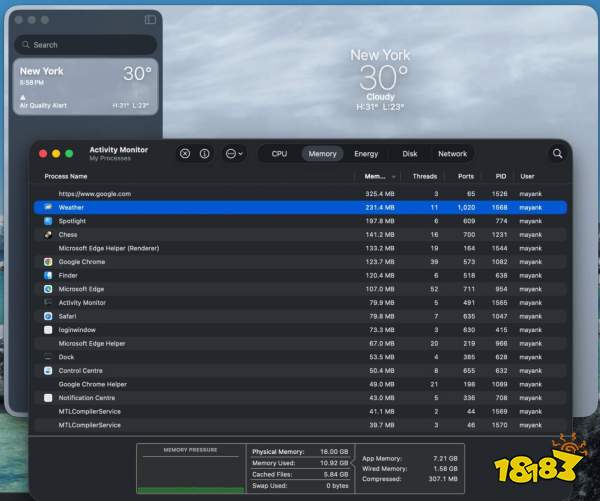Click the Safari process name
The image size is (600, 501).
(67, 316)
